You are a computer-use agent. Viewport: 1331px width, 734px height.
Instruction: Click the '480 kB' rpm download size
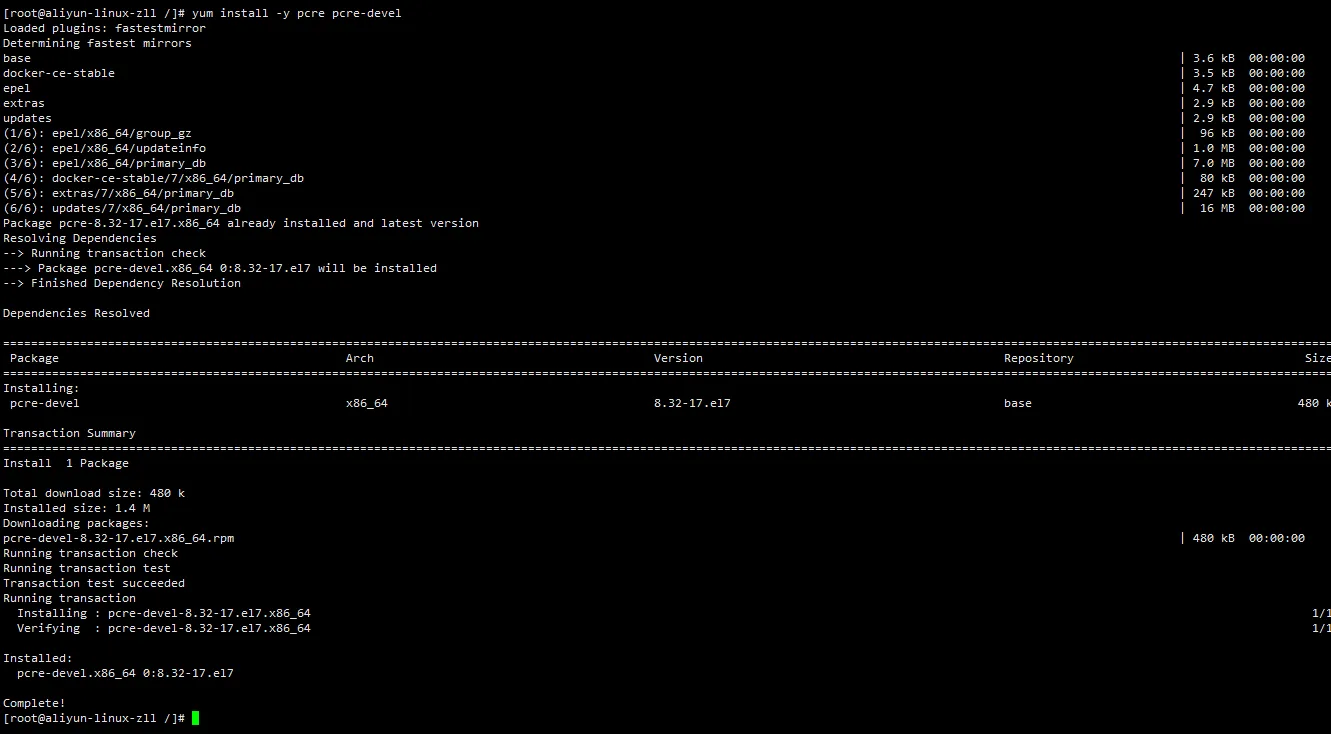tap(1213, 538)
